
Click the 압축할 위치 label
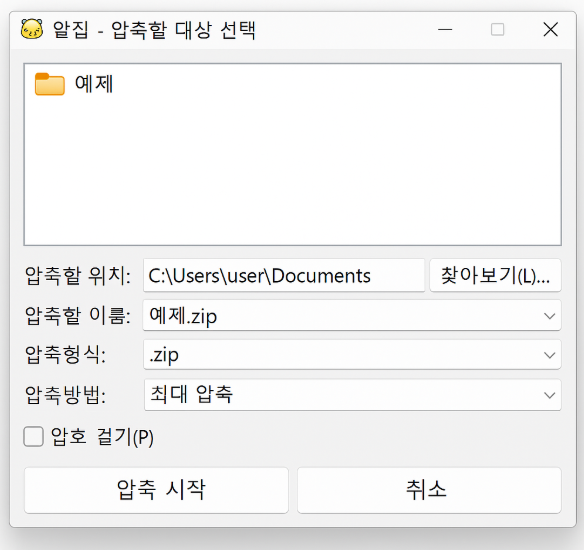coord(77,276)
